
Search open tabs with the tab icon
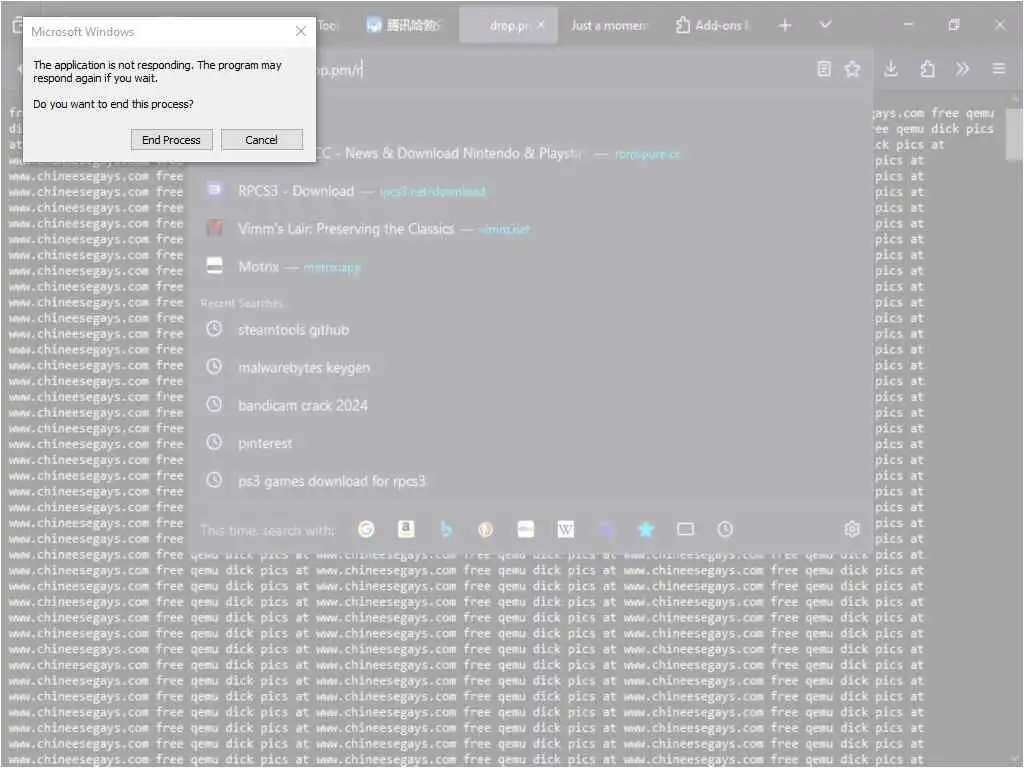point(685,529)
